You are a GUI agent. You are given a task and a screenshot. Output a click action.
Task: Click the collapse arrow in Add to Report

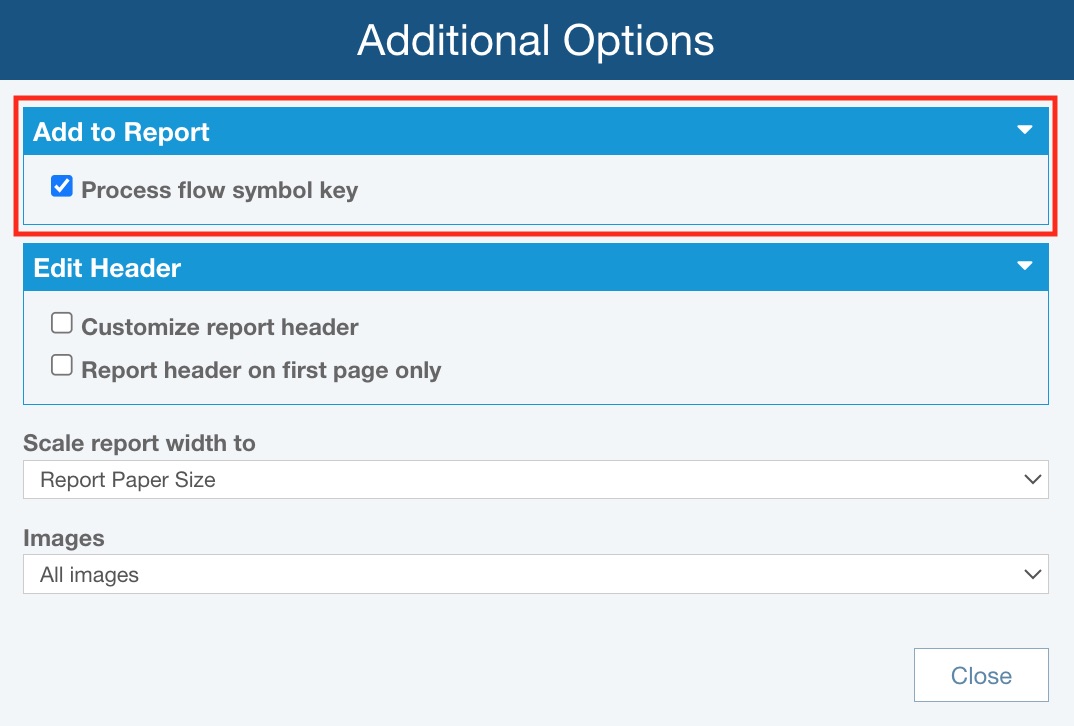point(1024,130)
